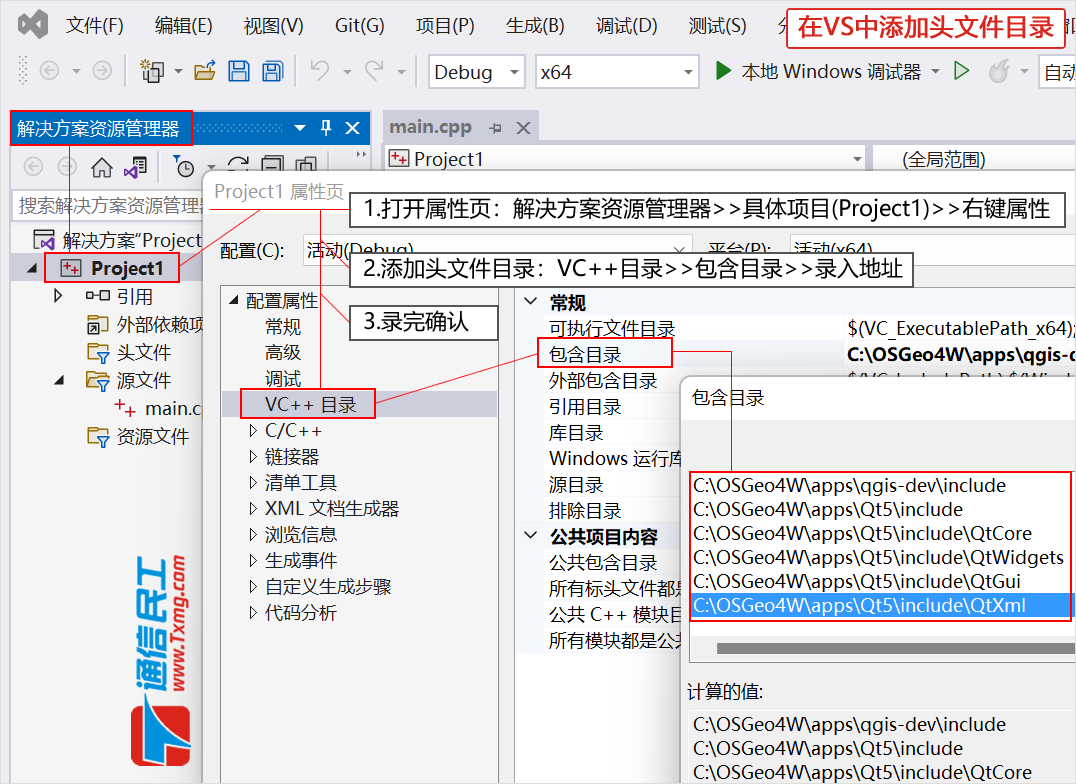Save the current file with the disk icon
This screenshot has height=784, width=1076.
239,71
